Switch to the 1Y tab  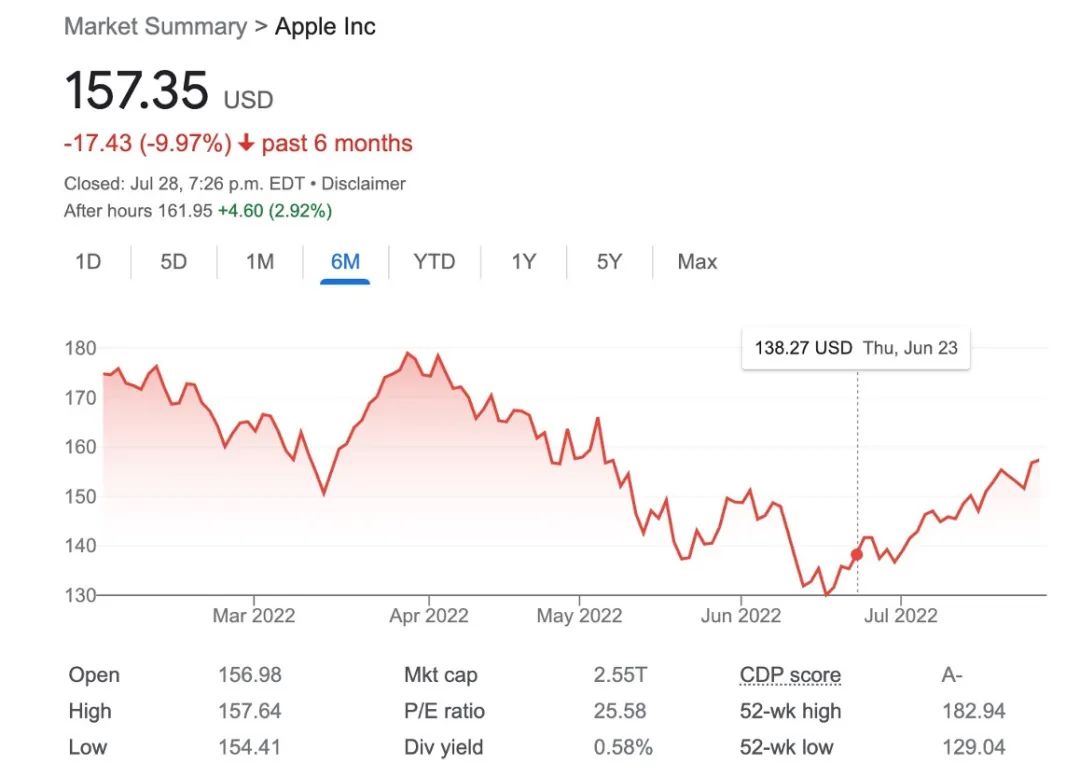524,262
